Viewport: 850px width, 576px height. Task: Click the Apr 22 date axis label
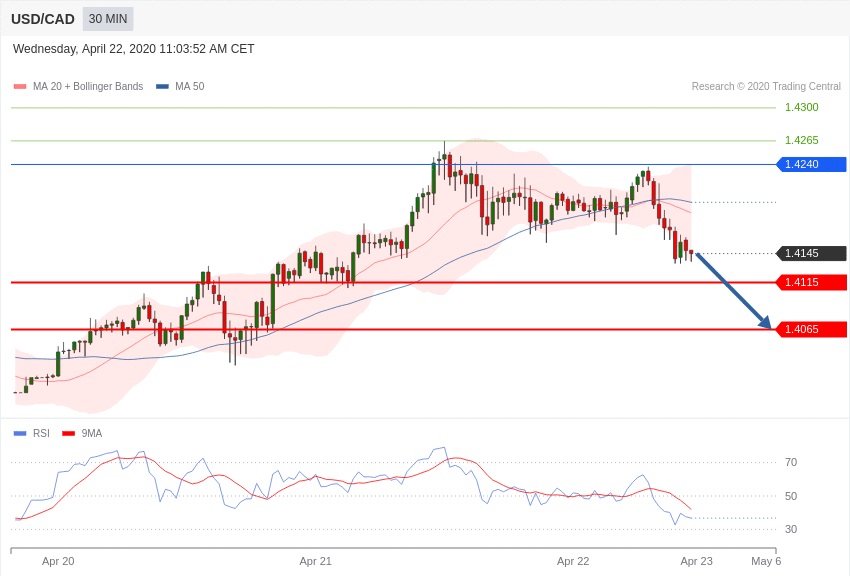573,561
